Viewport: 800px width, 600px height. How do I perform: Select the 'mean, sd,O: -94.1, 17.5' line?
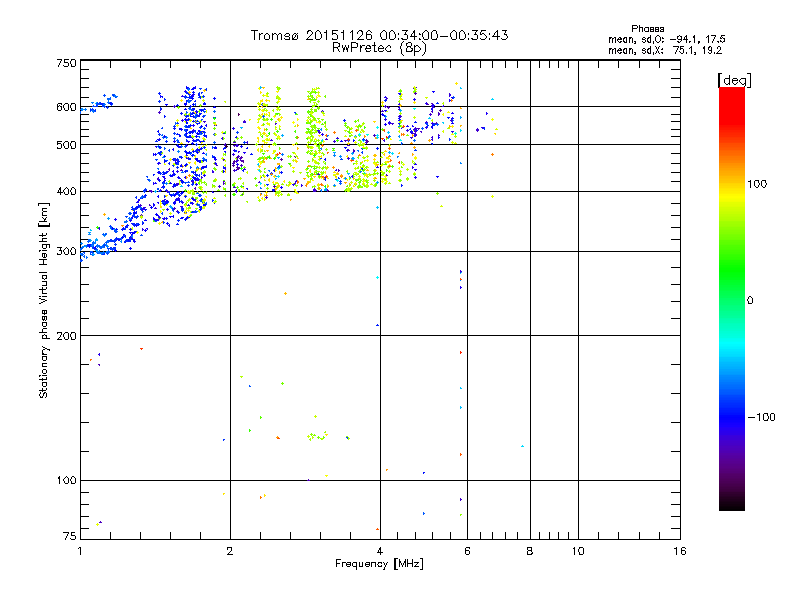[666, 39]
